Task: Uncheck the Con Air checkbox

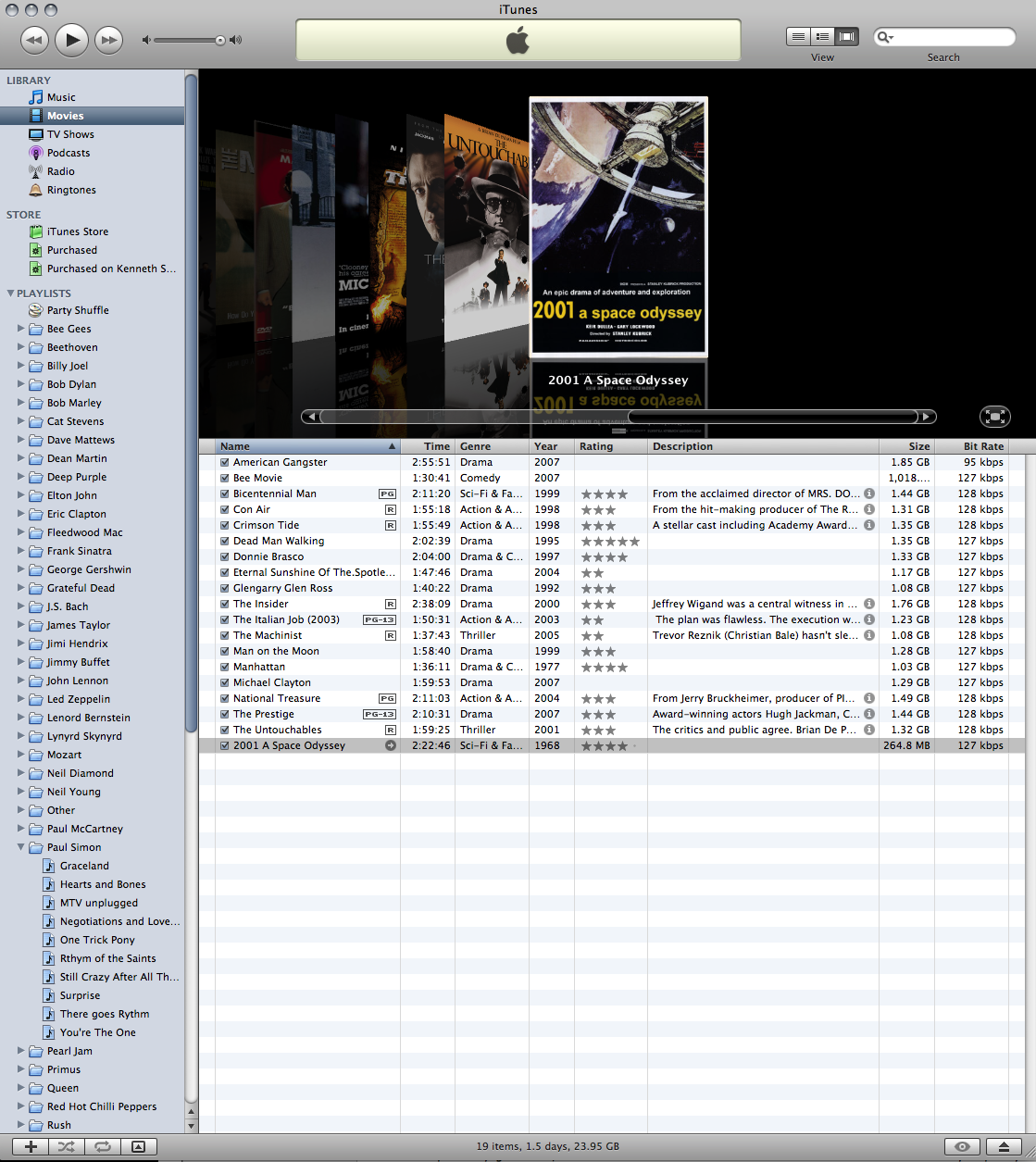Action: coord(225,509)
